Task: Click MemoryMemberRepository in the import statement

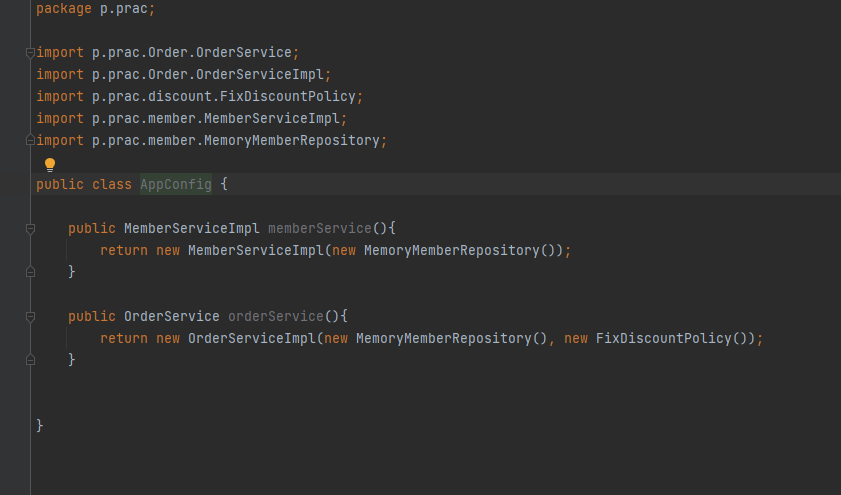Action: 292,141
